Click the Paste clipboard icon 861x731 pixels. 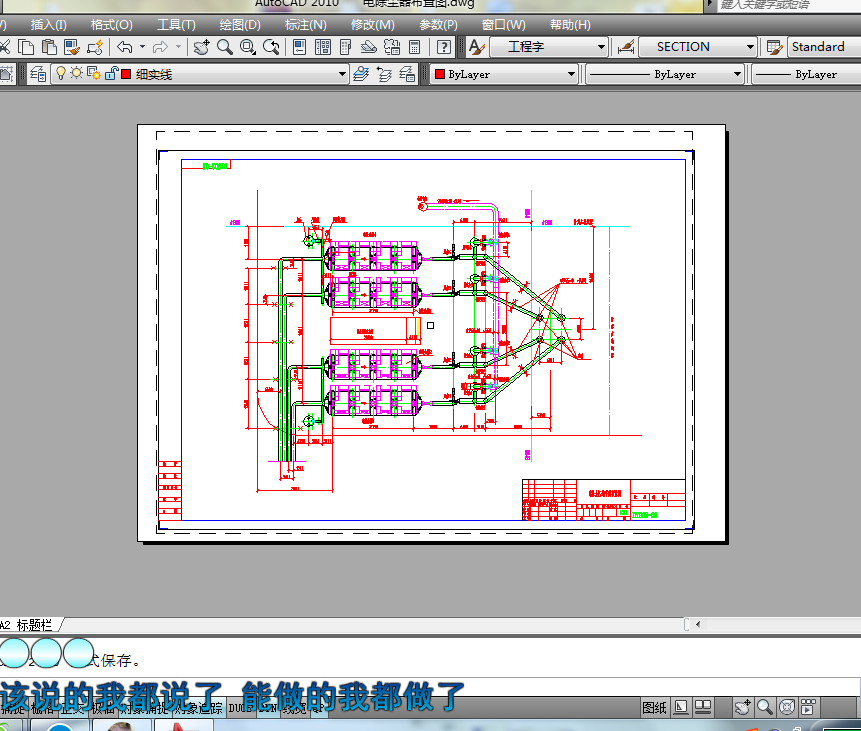click(50, 47)
